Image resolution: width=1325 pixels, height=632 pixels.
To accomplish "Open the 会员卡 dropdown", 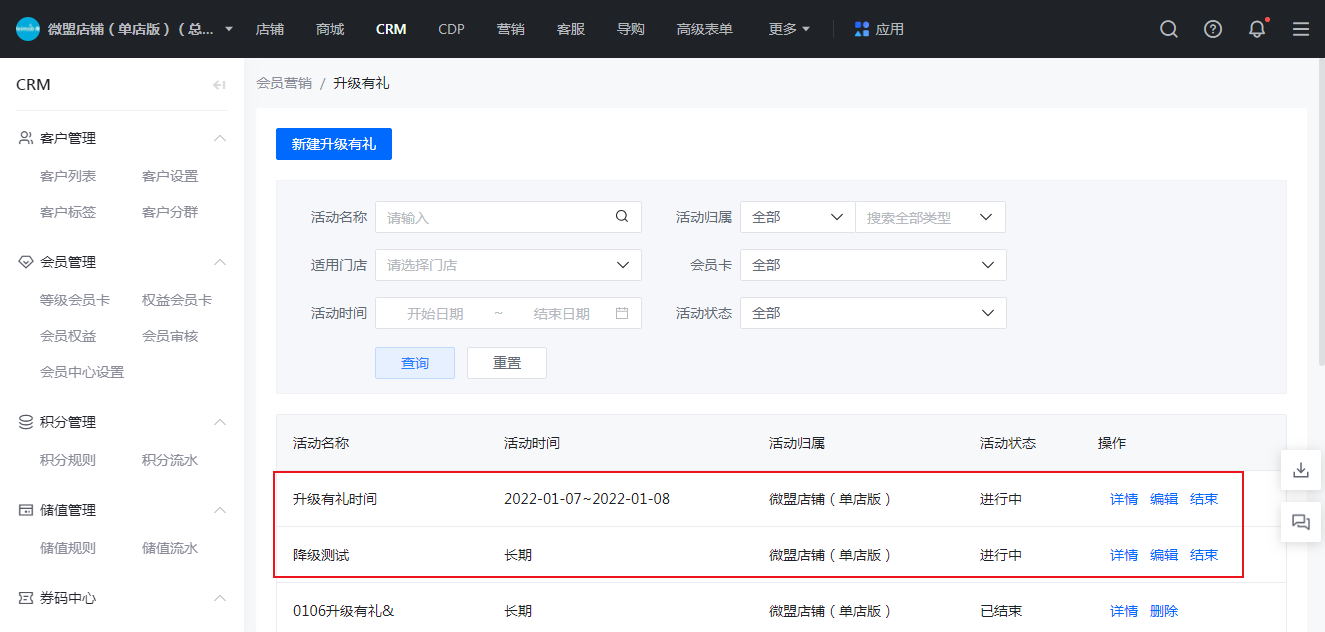I will coord(873,265).
